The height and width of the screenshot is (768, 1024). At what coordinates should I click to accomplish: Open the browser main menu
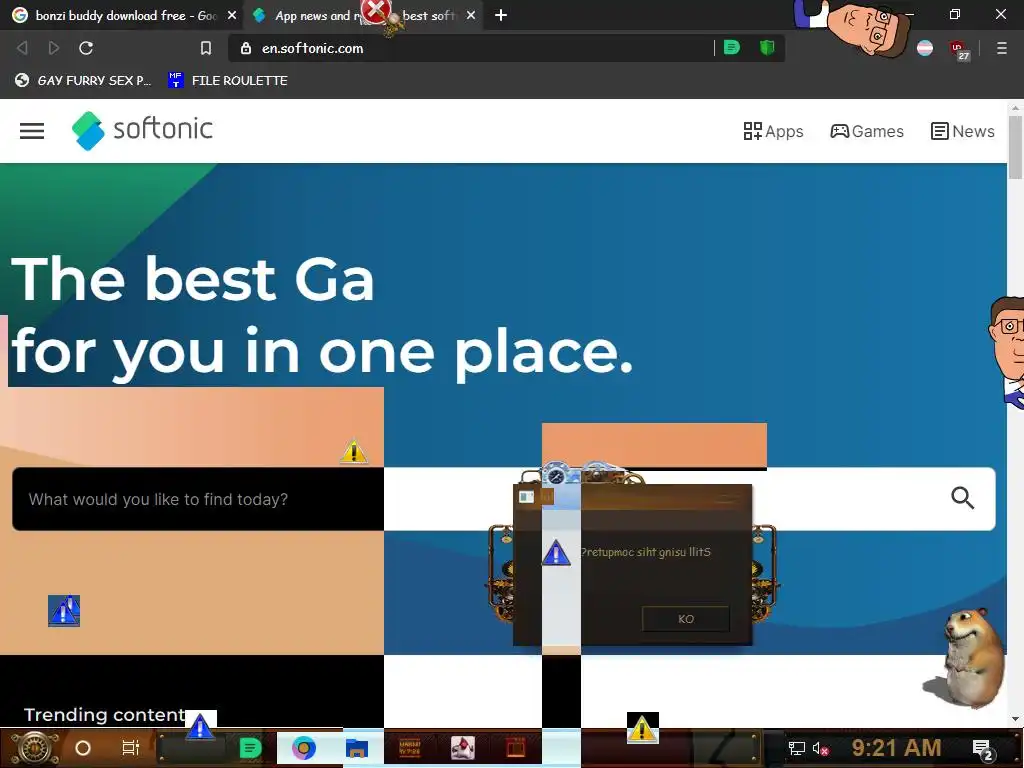coord(1001,48)
